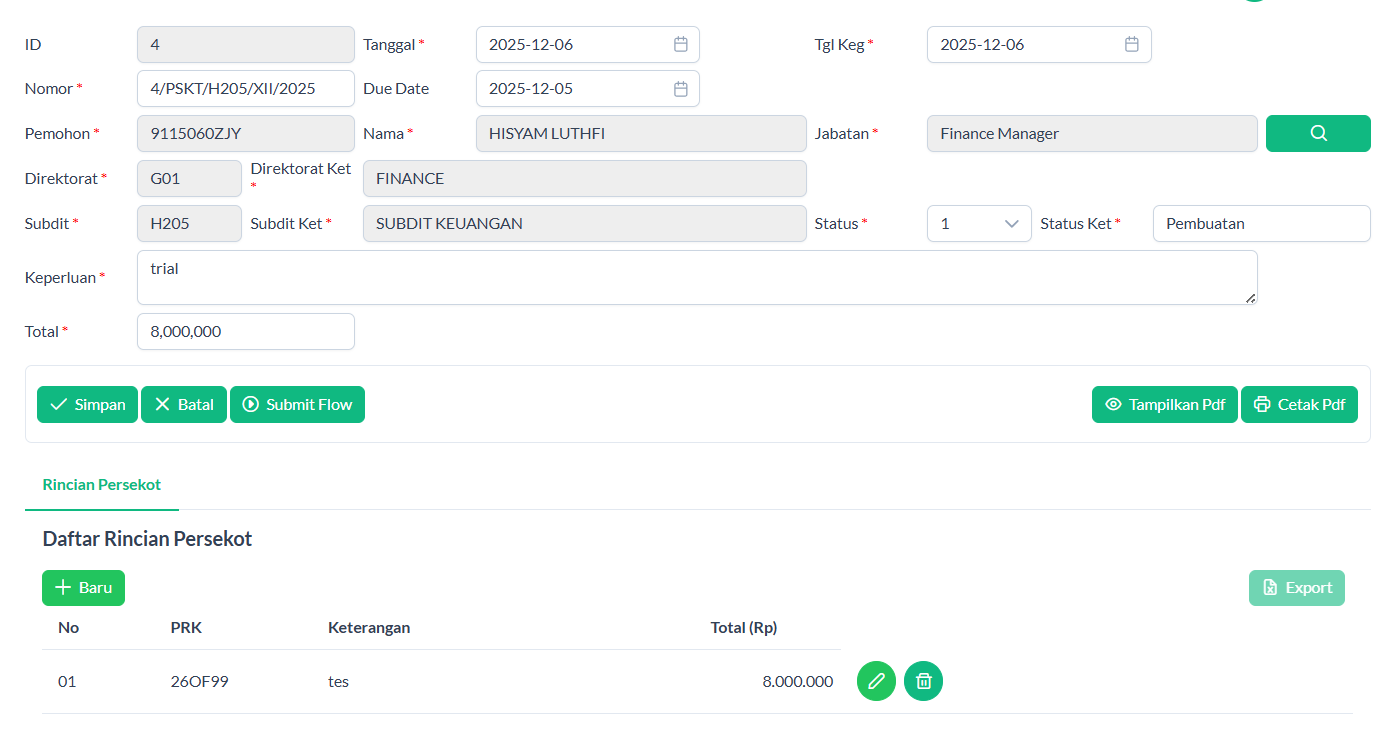Open the Tanggal calendar picker icon
The width and height of the screenshot is (1380, 741).
pyautogui.click(x=680, y=45)
